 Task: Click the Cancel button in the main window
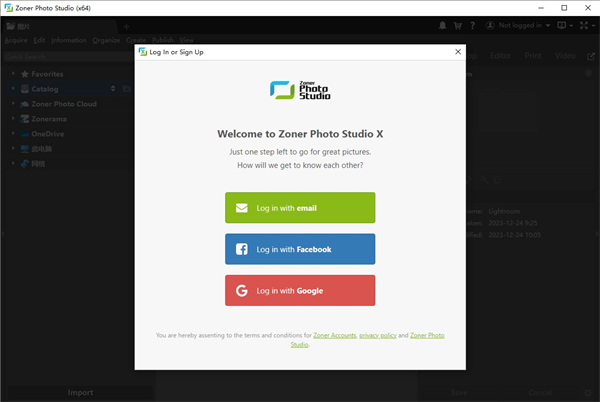tap(540, 393)
